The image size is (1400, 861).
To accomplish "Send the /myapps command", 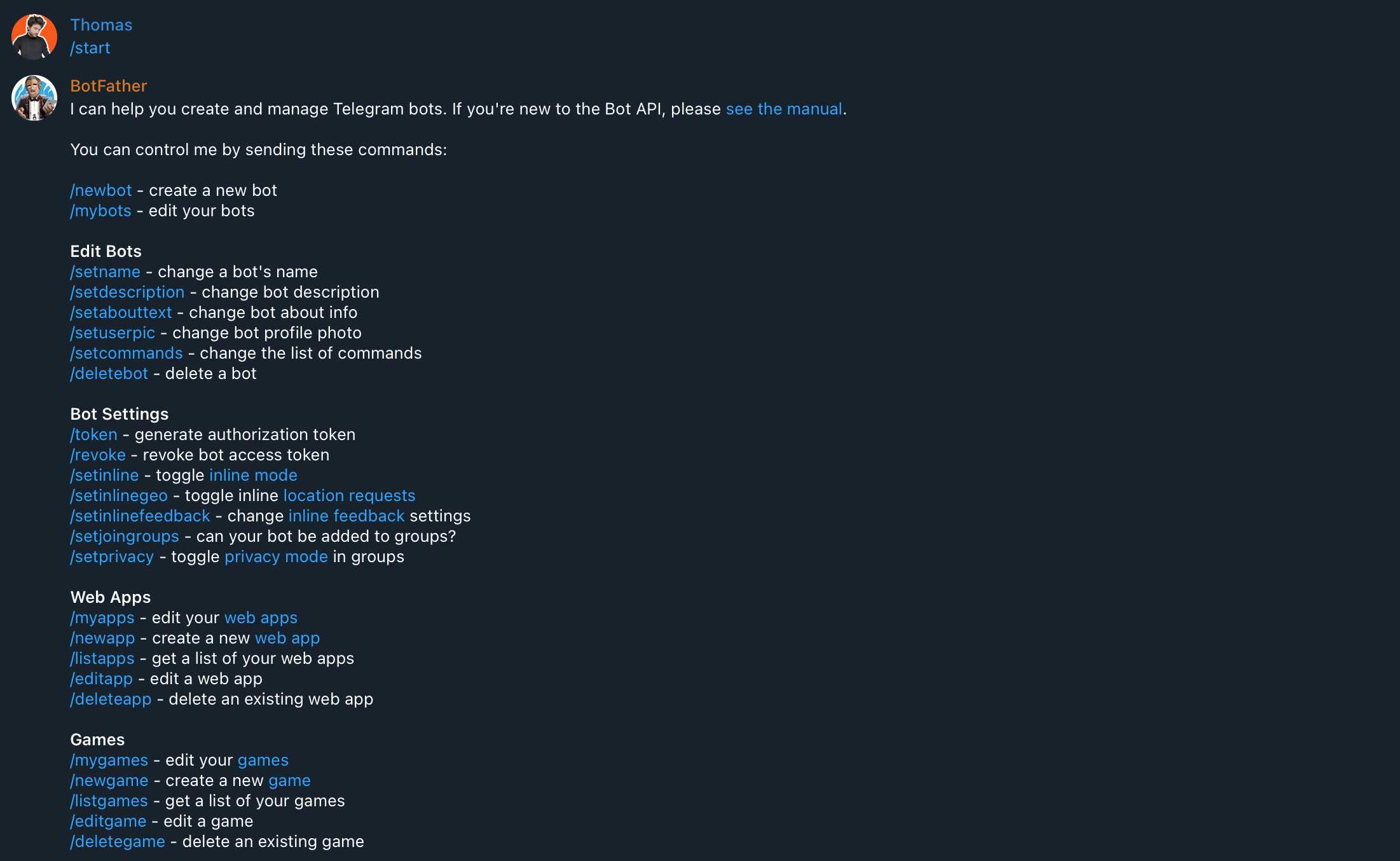I will coord(102,617).
